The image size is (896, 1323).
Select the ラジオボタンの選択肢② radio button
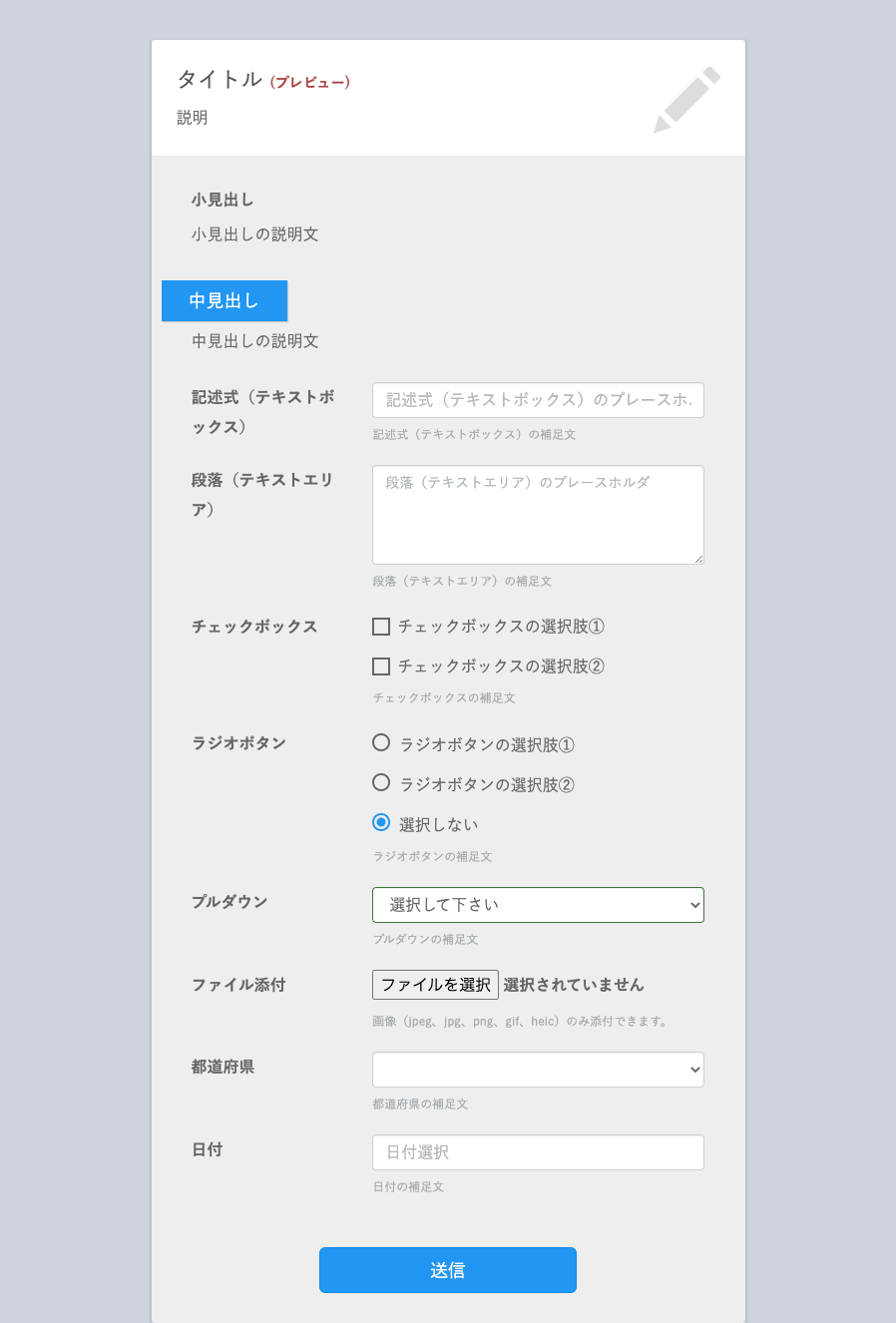click(380, 784)
